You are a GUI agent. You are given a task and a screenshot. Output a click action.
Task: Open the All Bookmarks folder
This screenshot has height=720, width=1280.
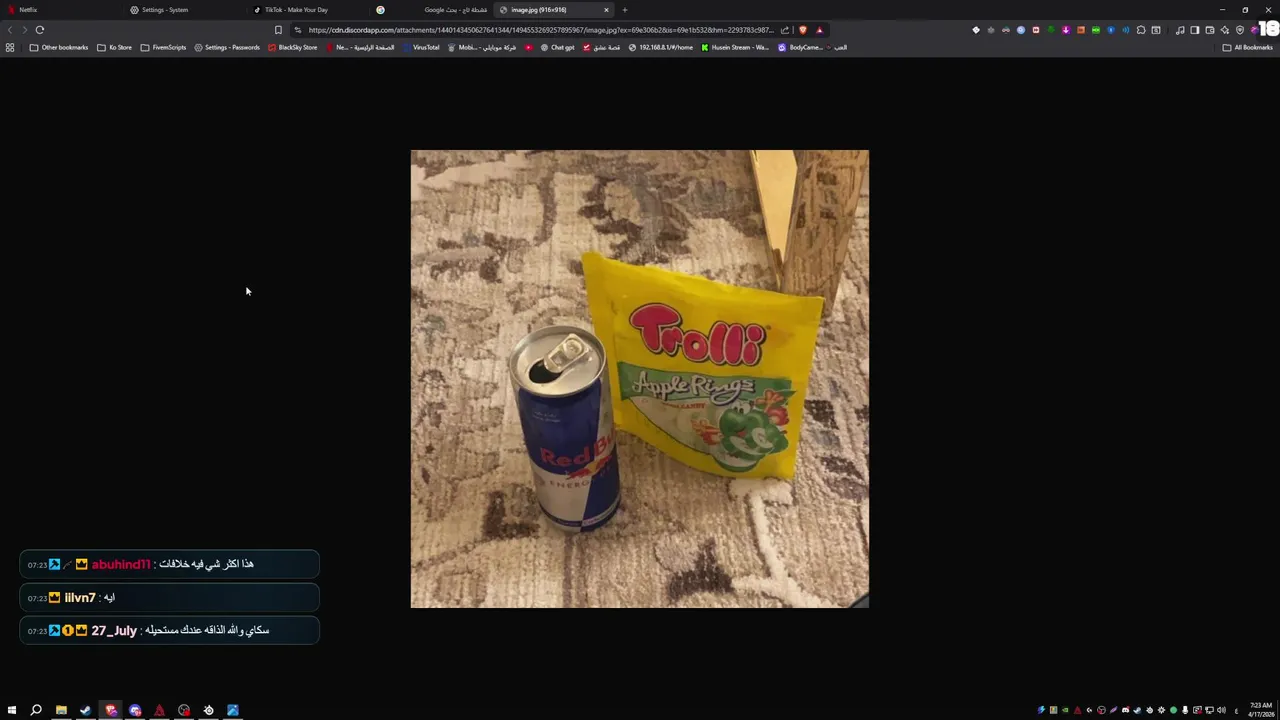1247,47
